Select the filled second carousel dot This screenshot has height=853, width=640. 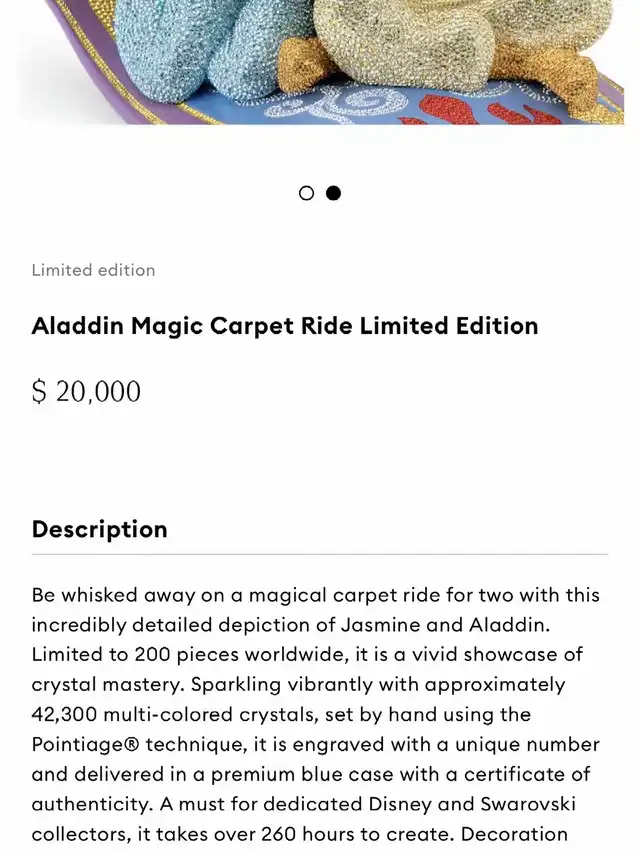coord(334,193)
